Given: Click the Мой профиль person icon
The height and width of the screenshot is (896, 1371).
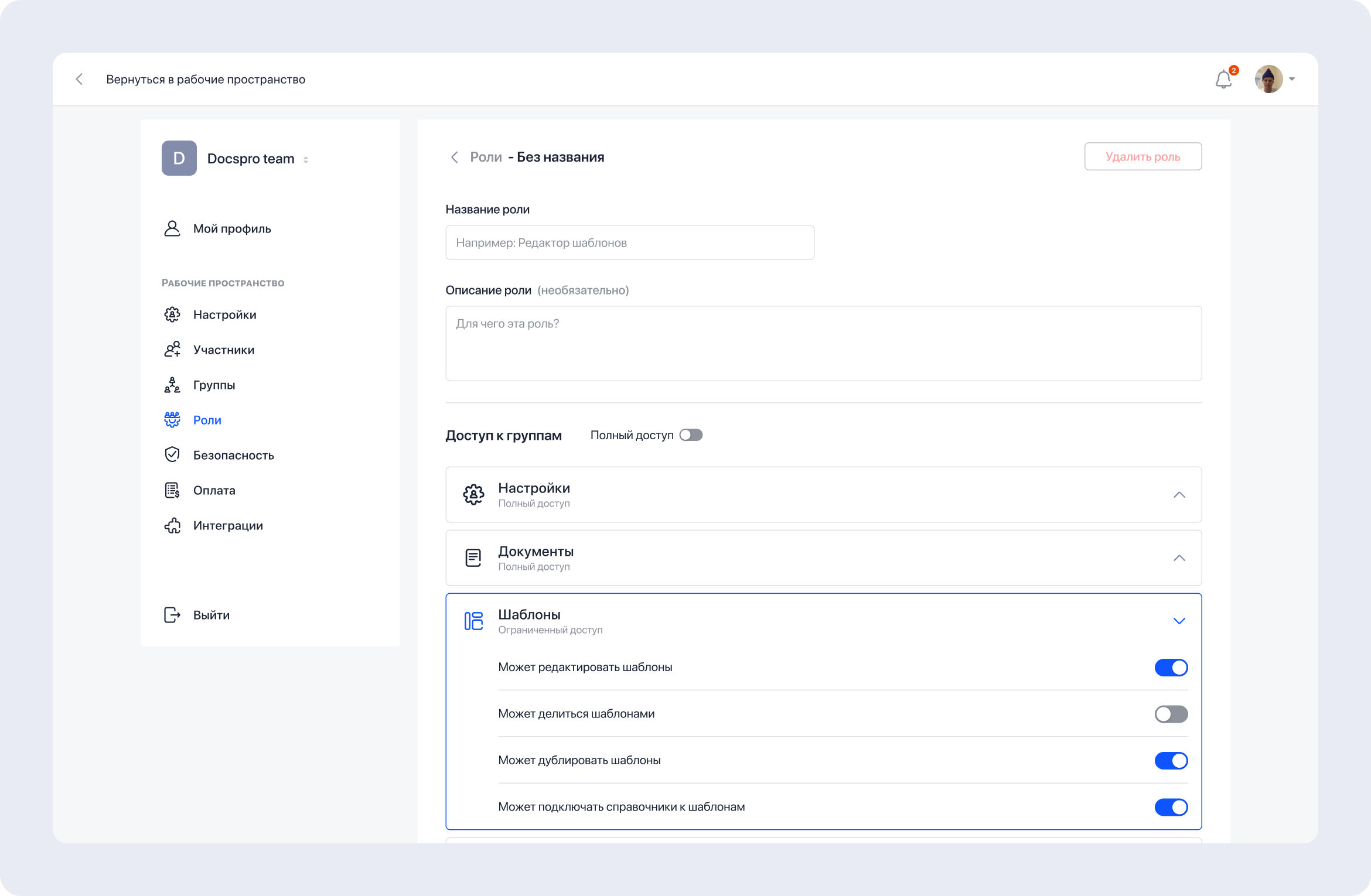Looking at the screenshot, I should (x=172, y=228).
